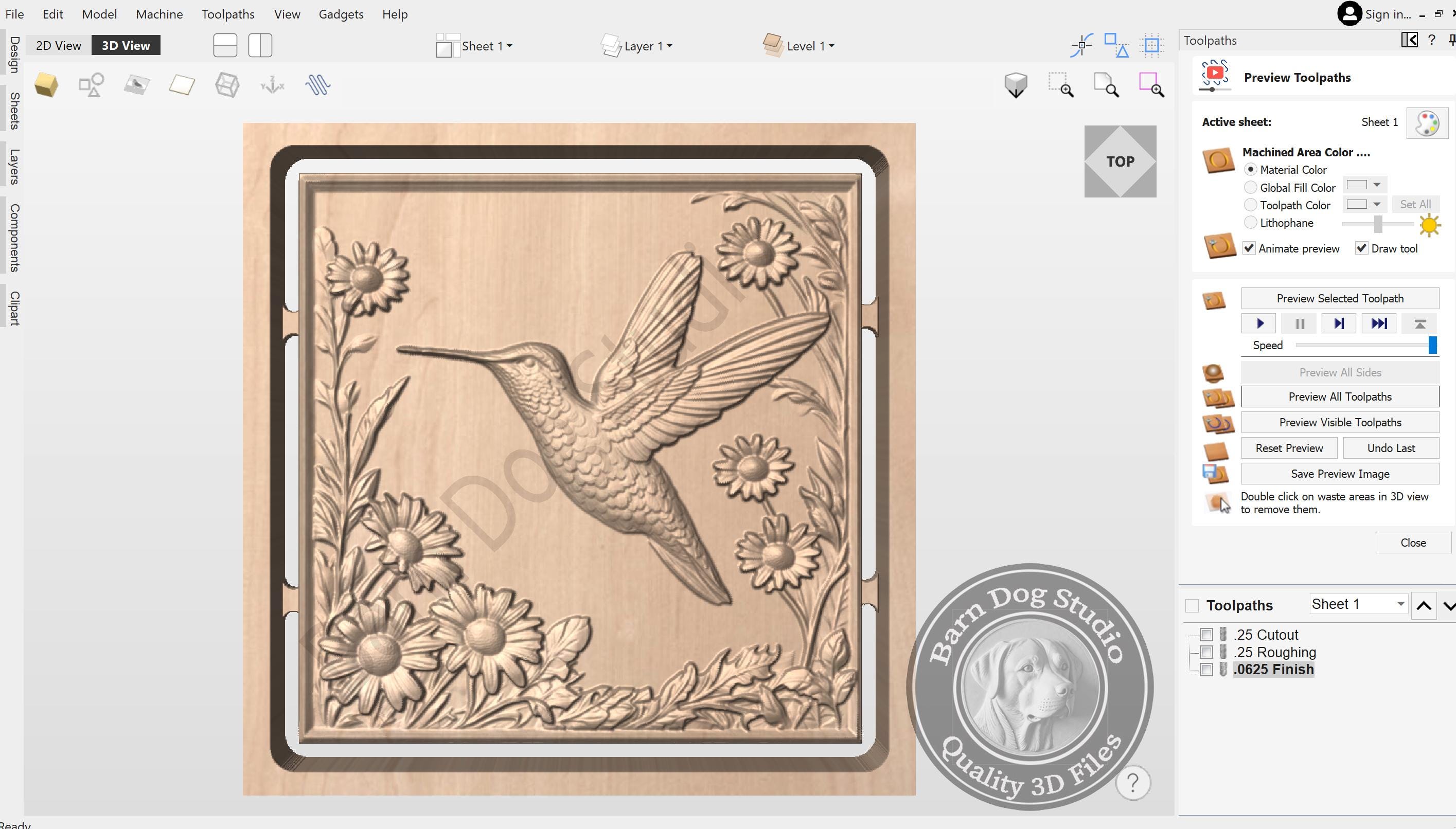Viewport: 1456px width, 829px height.
Task: Click the wireframe cube display icon
Action: pyautogui.click(x=226, y=84)
